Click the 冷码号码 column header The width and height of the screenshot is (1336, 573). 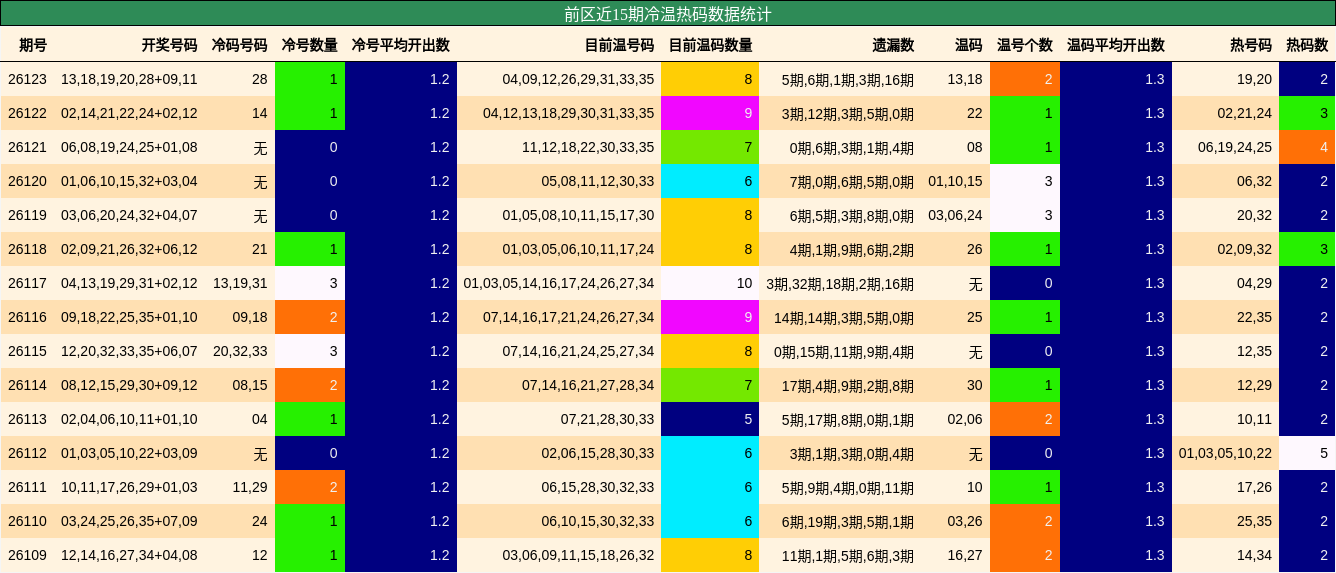tap(239, 45)
